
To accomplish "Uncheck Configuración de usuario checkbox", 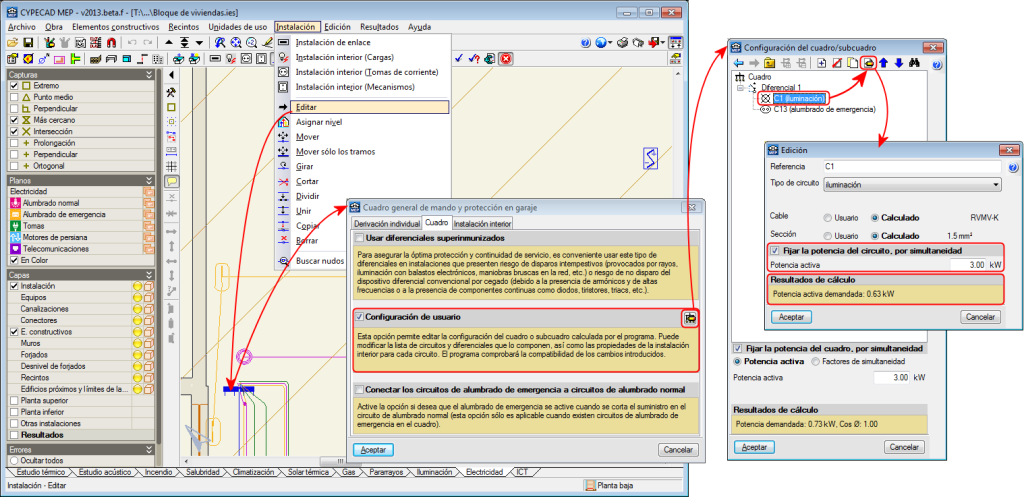I will [x=359, y=317].
